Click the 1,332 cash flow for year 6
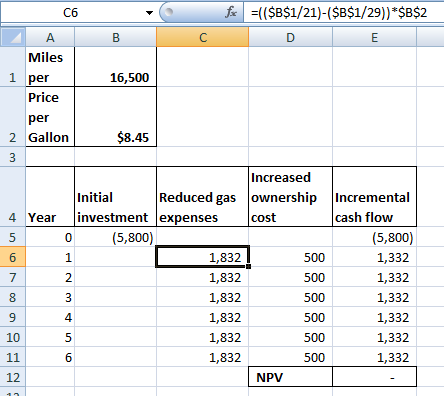 pyautogui.click(x=375, y=357)
